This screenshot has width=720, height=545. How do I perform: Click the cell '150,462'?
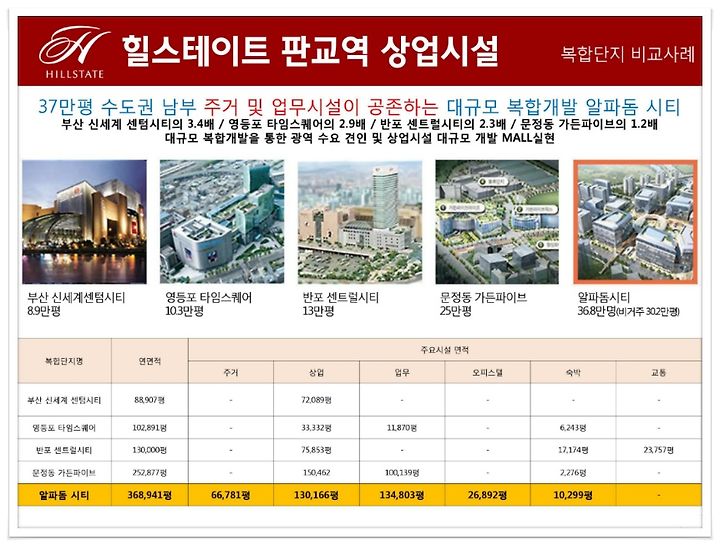(x=316, y=472)
